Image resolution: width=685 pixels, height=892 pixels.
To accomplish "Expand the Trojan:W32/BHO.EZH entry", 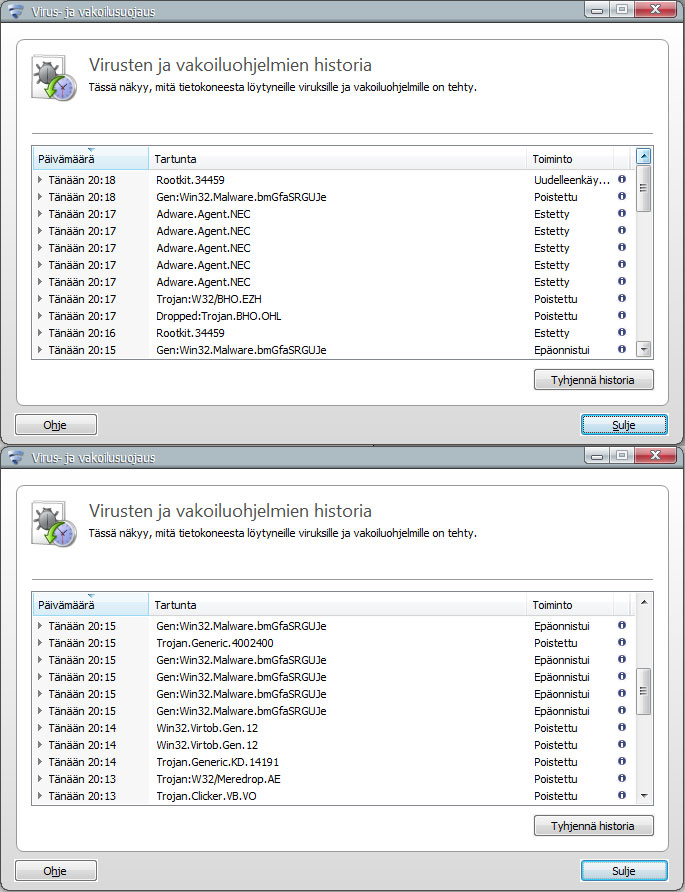I will point(40,299).
